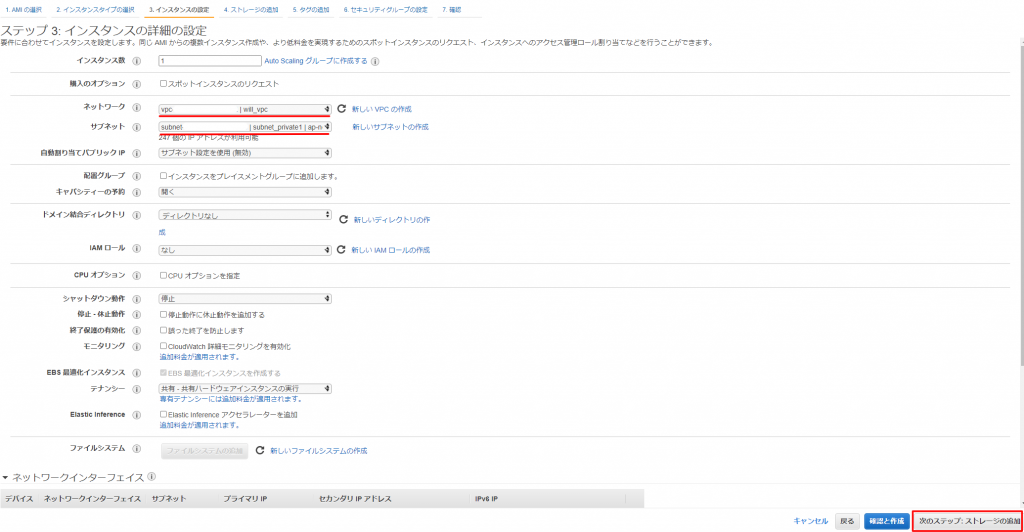Collapse ネットワークインターフェイス section
The width and height of the screenshot is (1024, 532).
(x=5, y=478)
